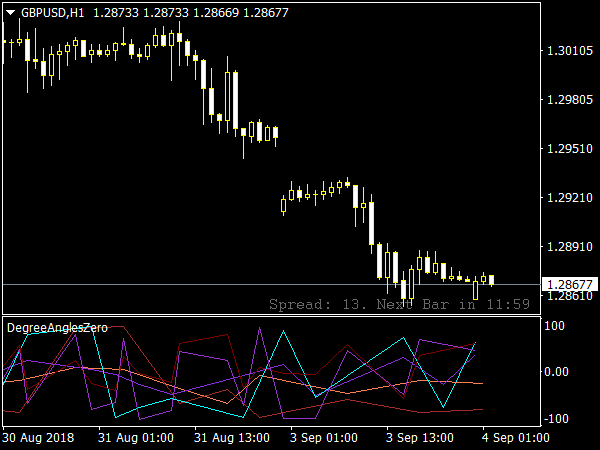Image resolution: width=600 pixels, height=450 pixels.
Task: Click the 30 Aug 2018 time label
Action: (38, 437)
